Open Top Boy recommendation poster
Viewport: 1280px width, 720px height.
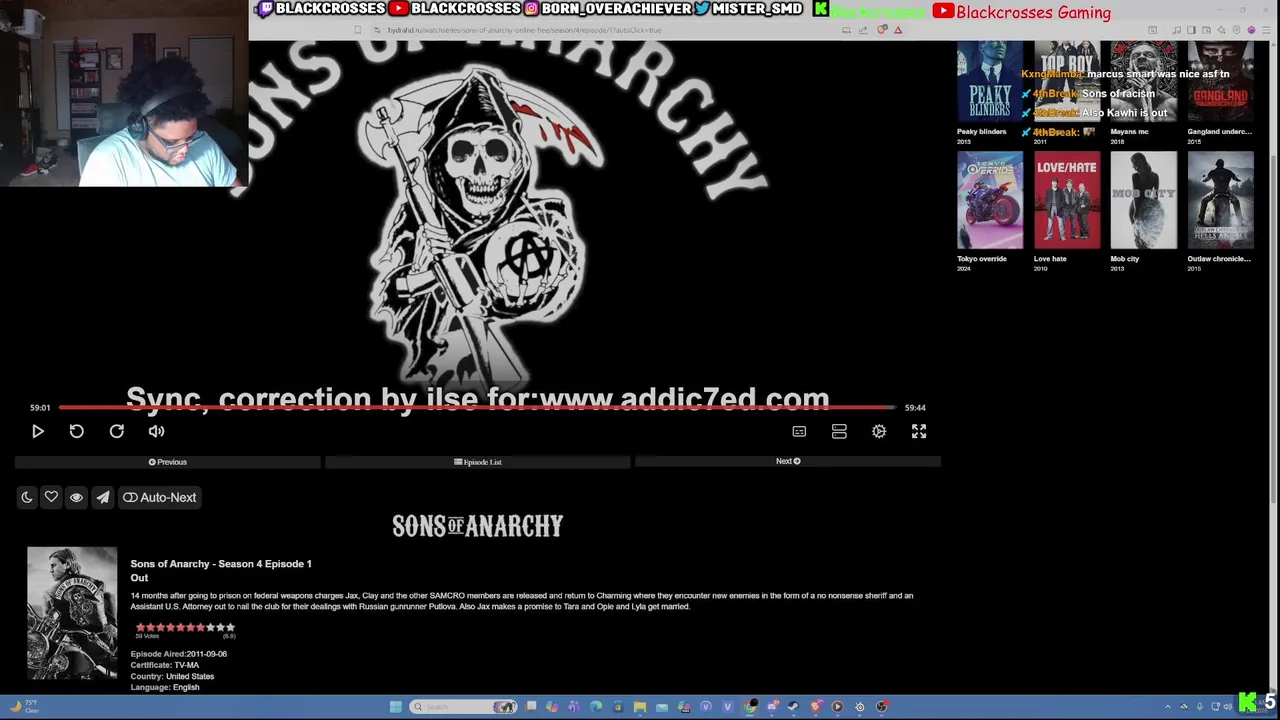click(1067, 82)
